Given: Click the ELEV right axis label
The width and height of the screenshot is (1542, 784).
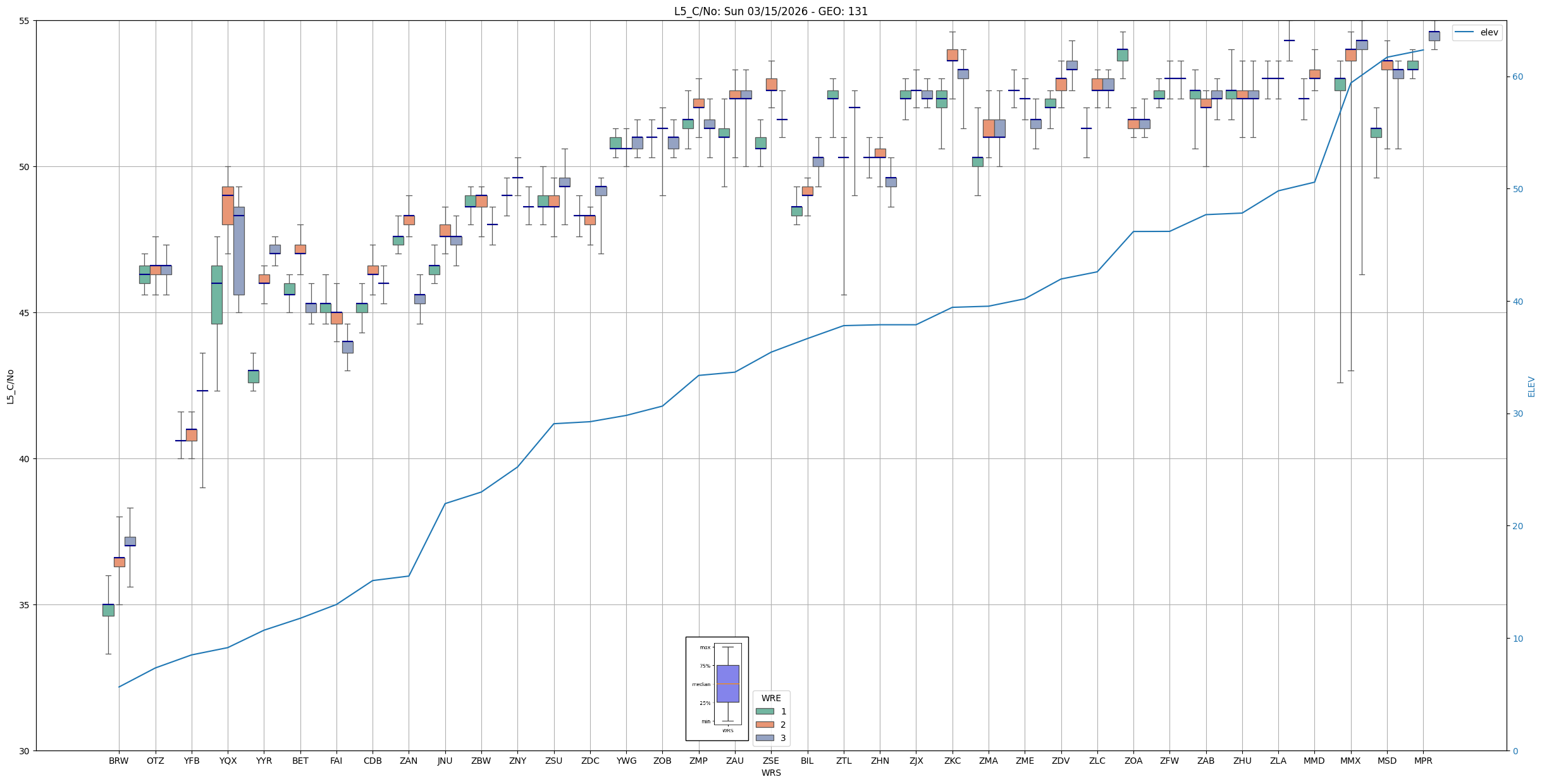Looking at the screenshot, I should 1531,386.
